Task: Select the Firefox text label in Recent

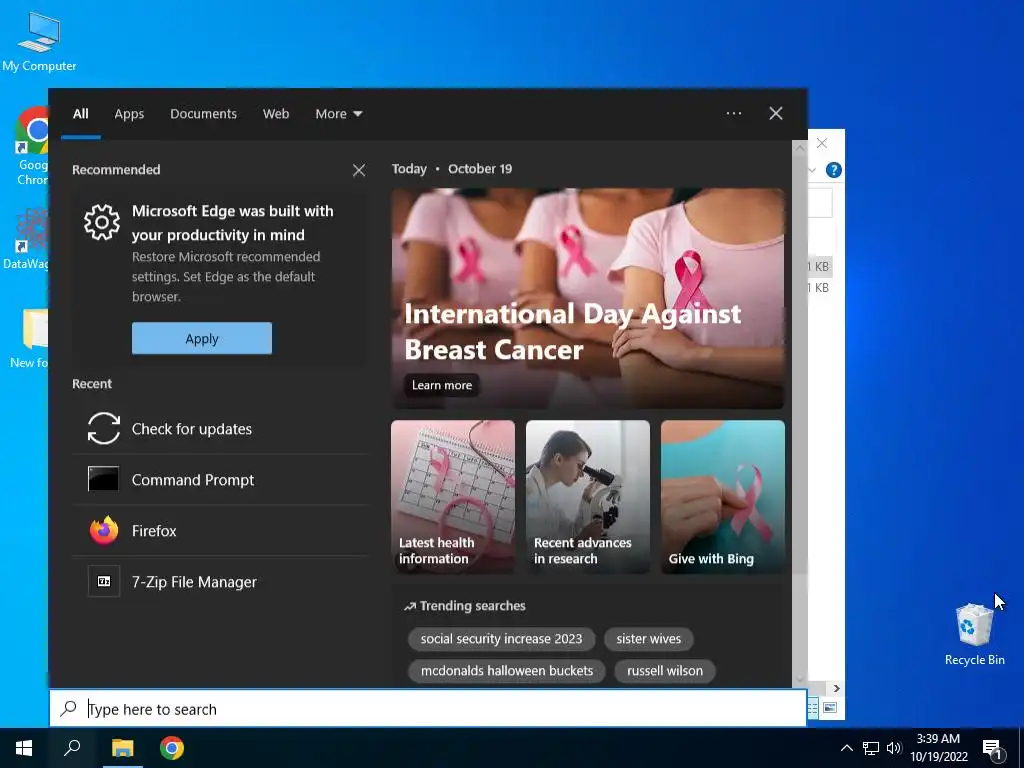Action: (154, 531)
